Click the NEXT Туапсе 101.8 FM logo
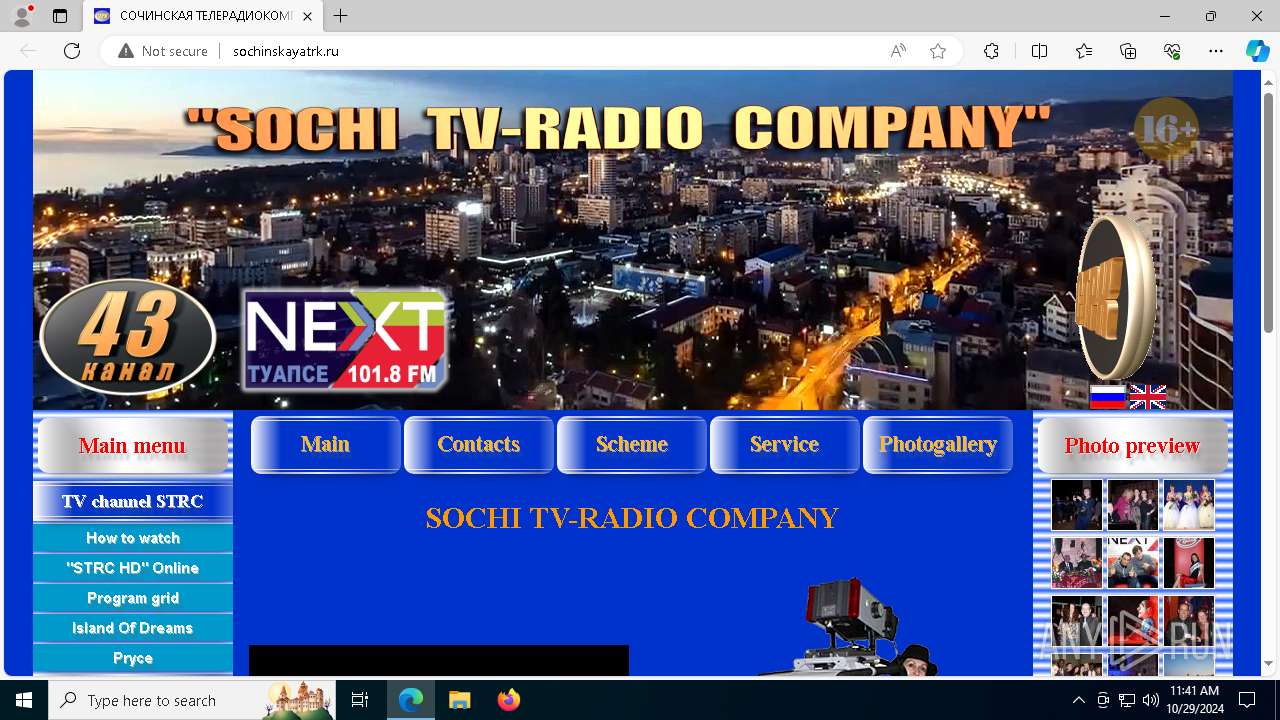 click(345, 341)
